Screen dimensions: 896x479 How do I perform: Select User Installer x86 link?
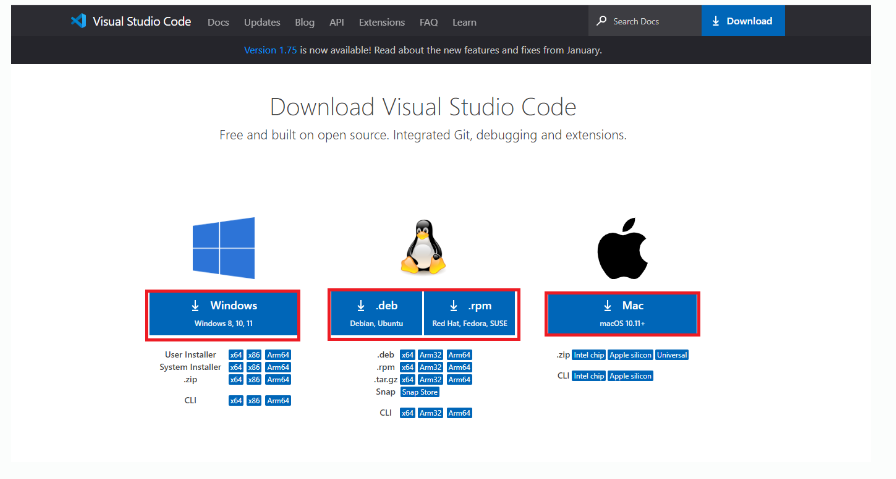[254, 355]
